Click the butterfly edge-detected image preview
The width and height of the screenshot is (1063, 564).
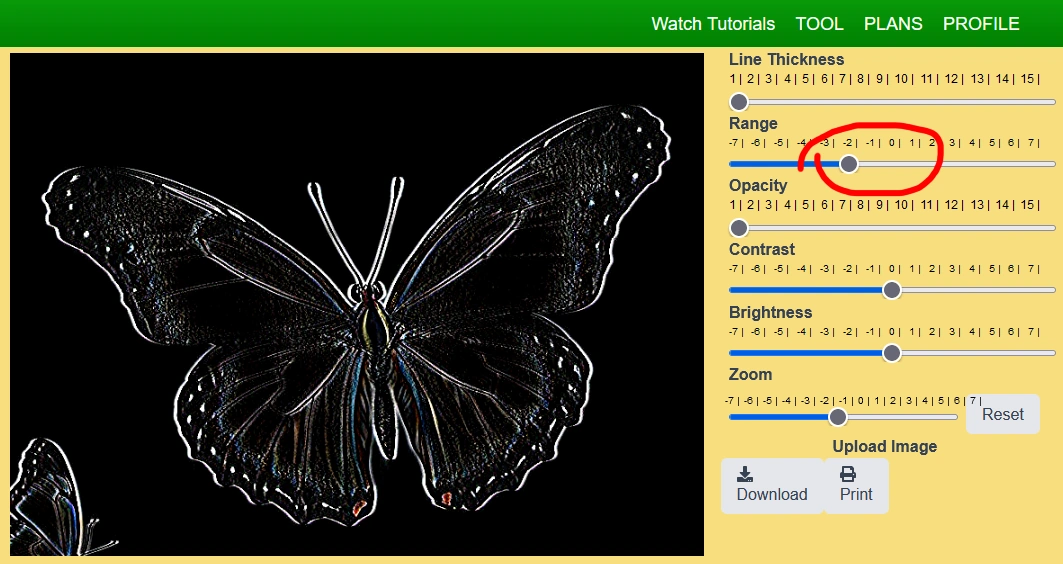click(x=357, y=304)
